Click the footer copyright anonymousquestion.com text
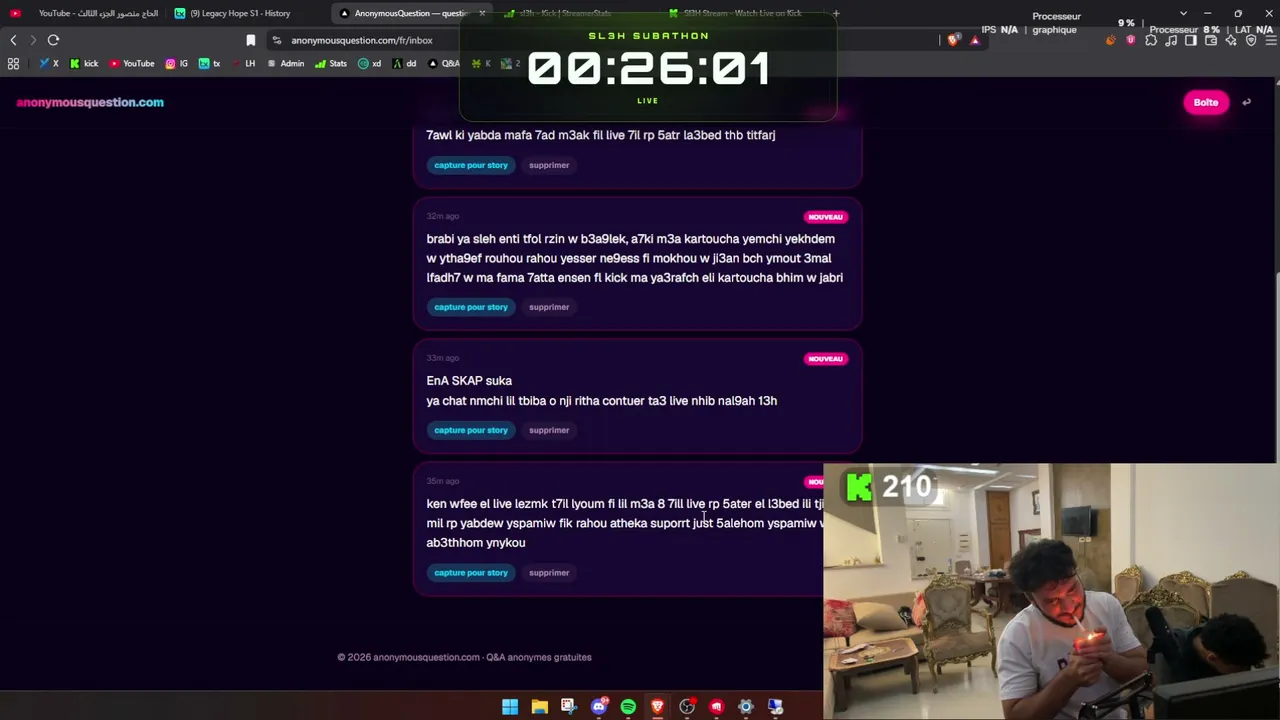This screenshot has width=1280, height=720. (x=464, y=657)
